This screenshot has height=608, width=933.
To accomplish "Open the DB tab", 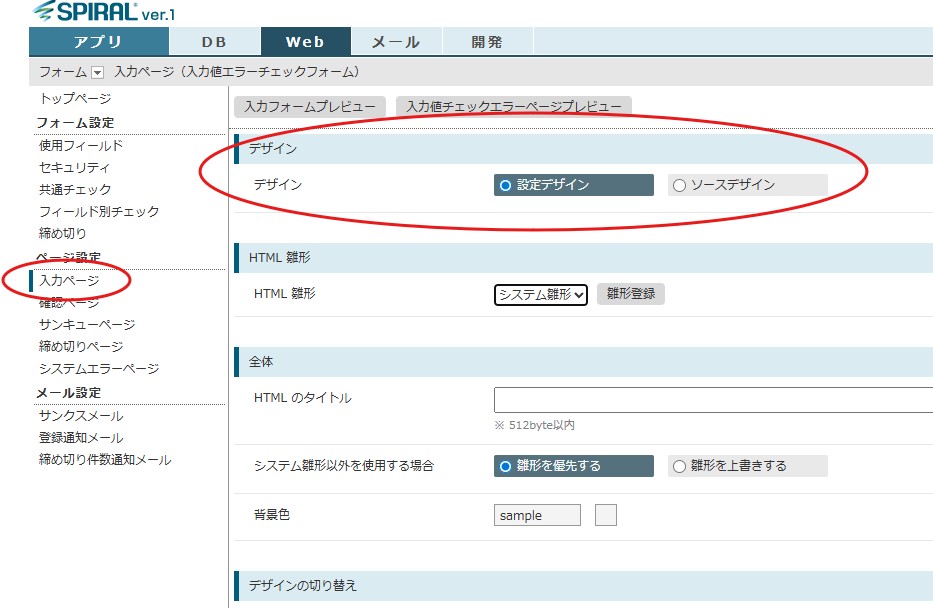I will [214, 42].
